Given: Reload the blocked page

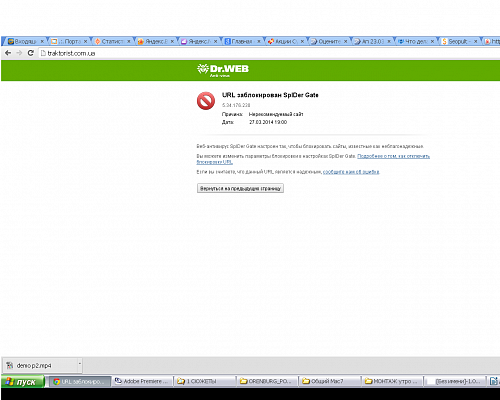Looking at the screenshot, I should [x=31, y=53].
